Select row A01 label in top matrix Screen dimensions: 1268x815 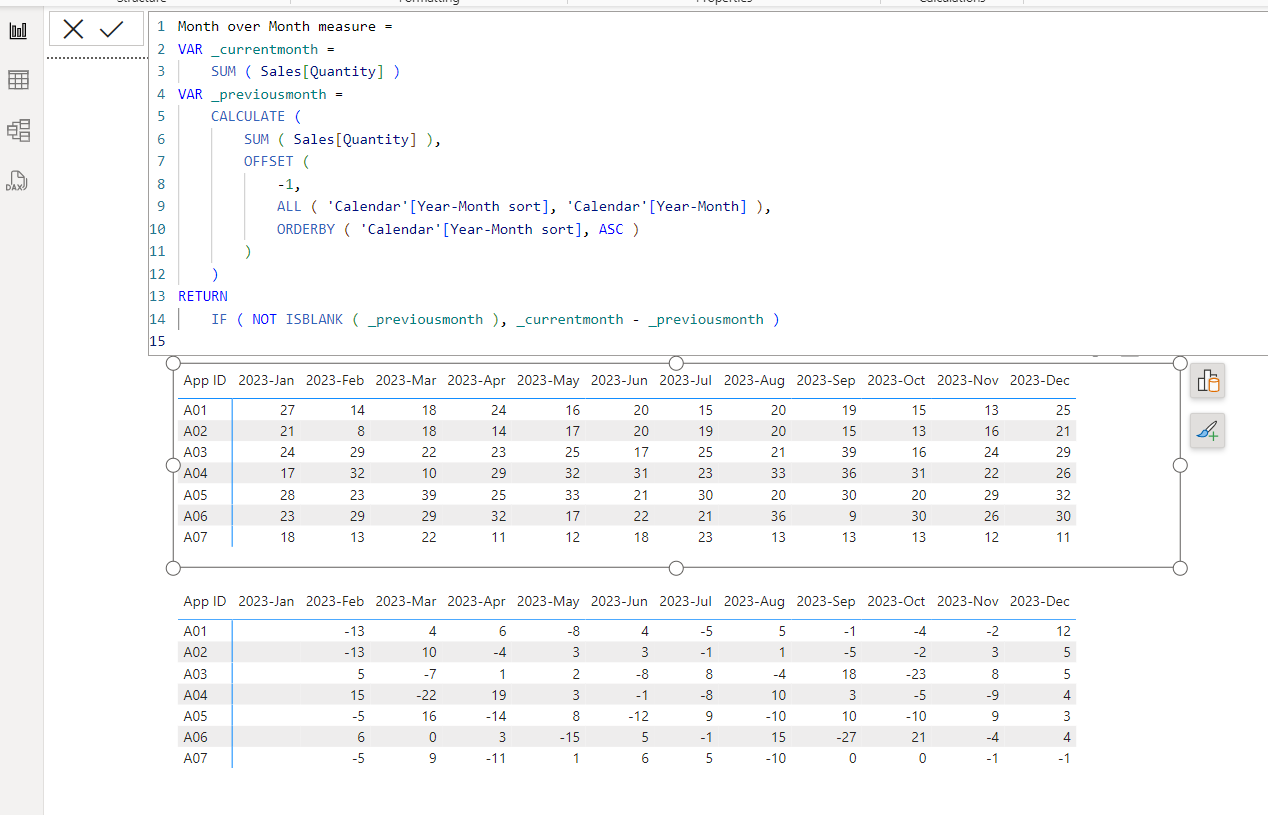(x=195, y=410)
